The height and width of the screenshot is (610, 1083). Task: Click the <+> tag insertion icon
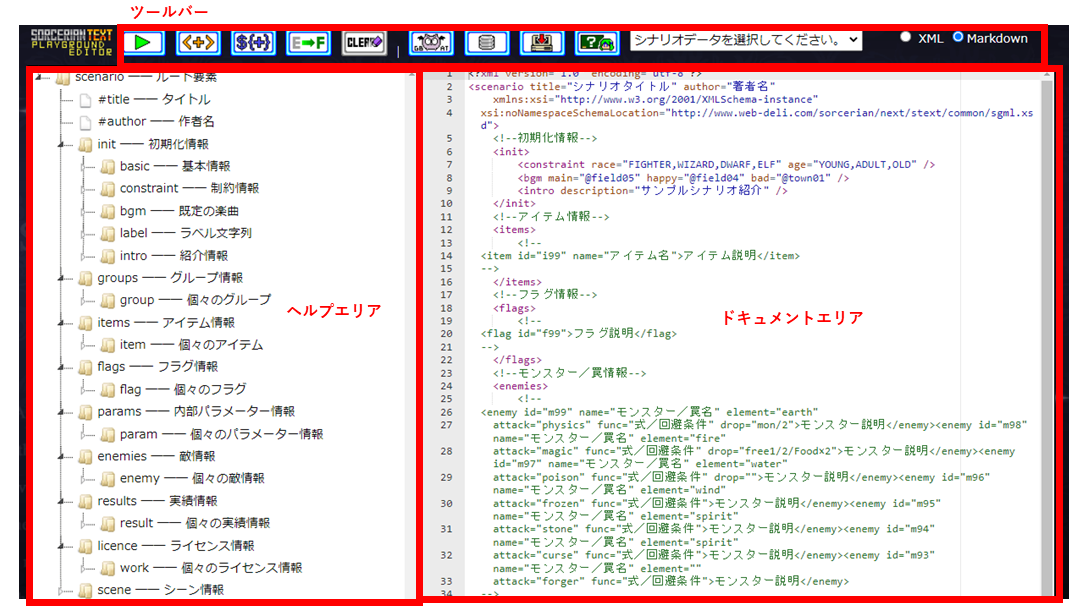(198, 42)
